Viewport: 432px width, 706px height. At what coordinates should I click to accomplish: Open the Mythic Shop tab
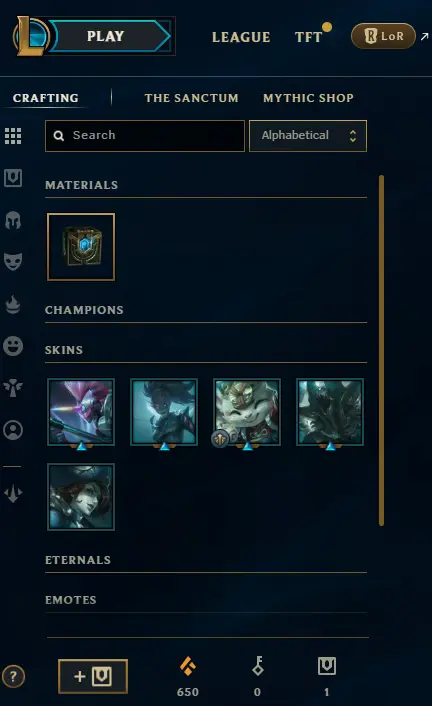click(309, 98)
